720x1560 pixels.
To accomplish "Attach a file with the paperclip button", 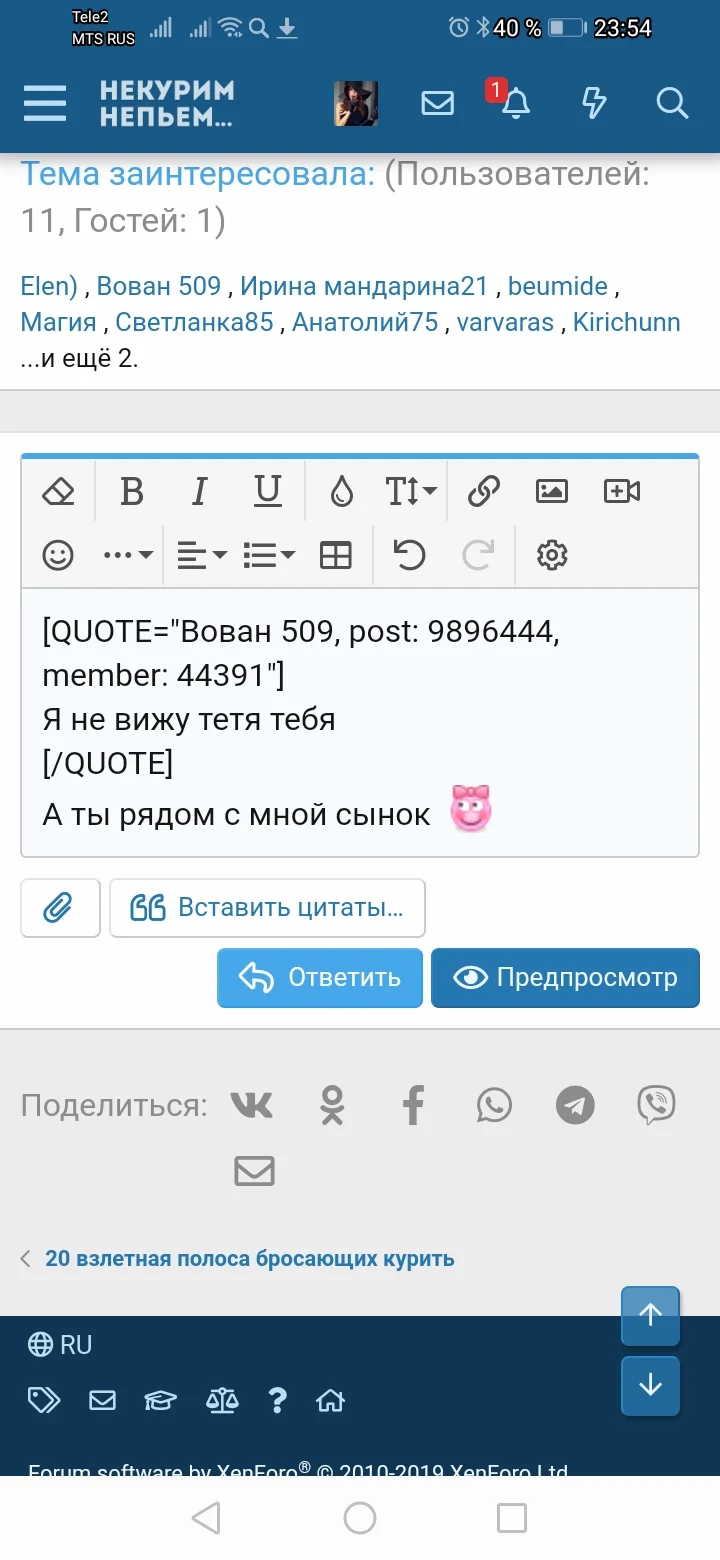I will (60, 908).
